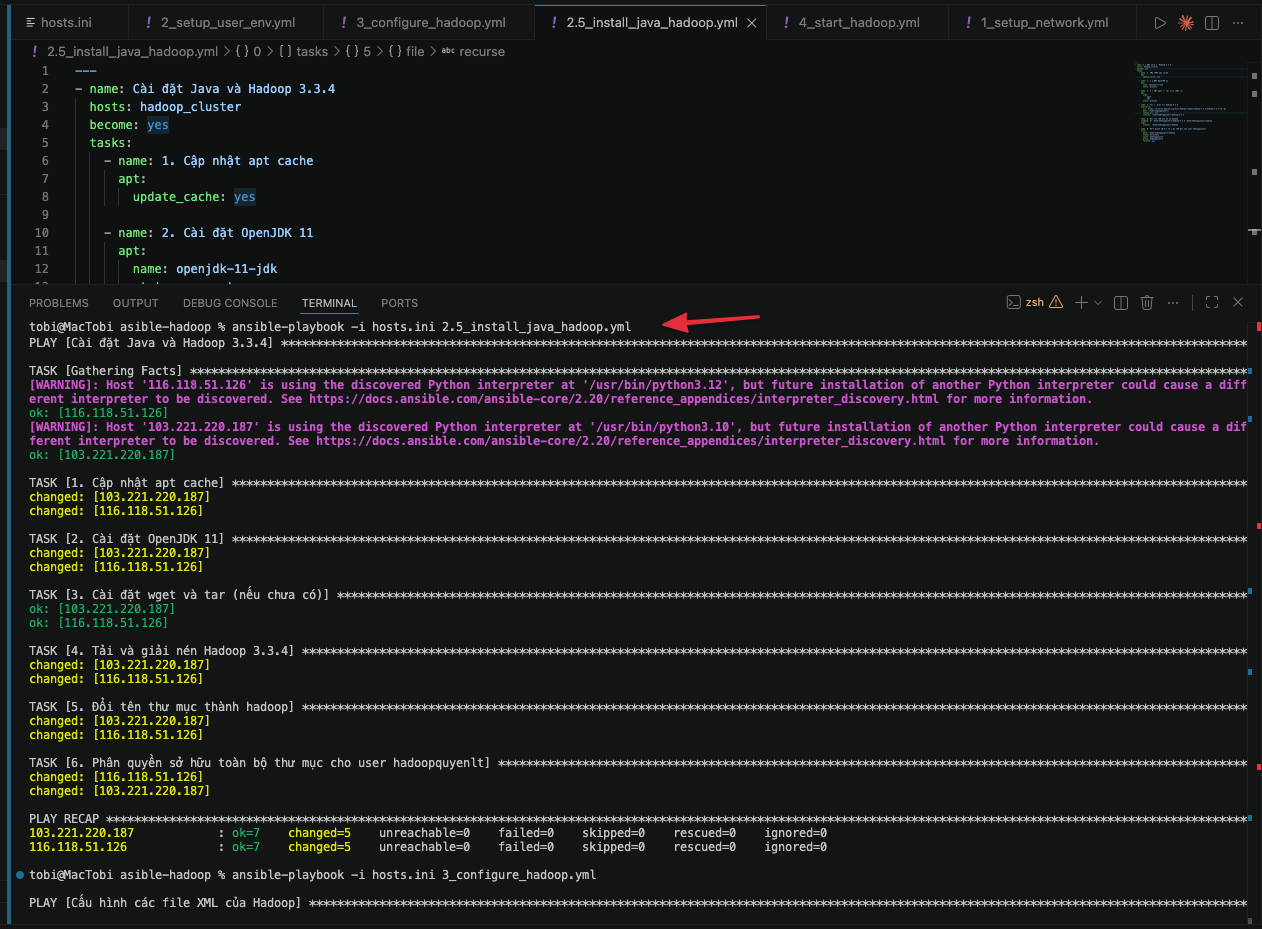Open terminal launch profile dropdown chevron
This screenshot has height=929, width=1262.
pyautogui.click(x=1098, y=302)
